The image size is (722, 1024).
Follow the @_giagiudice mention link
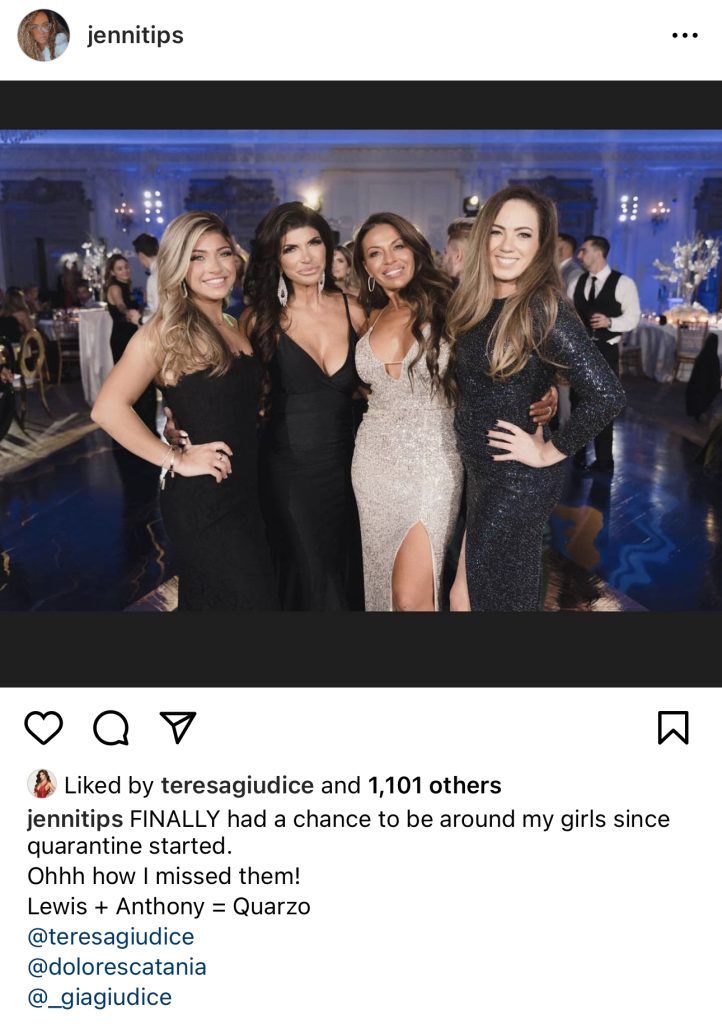click(100, 997)
